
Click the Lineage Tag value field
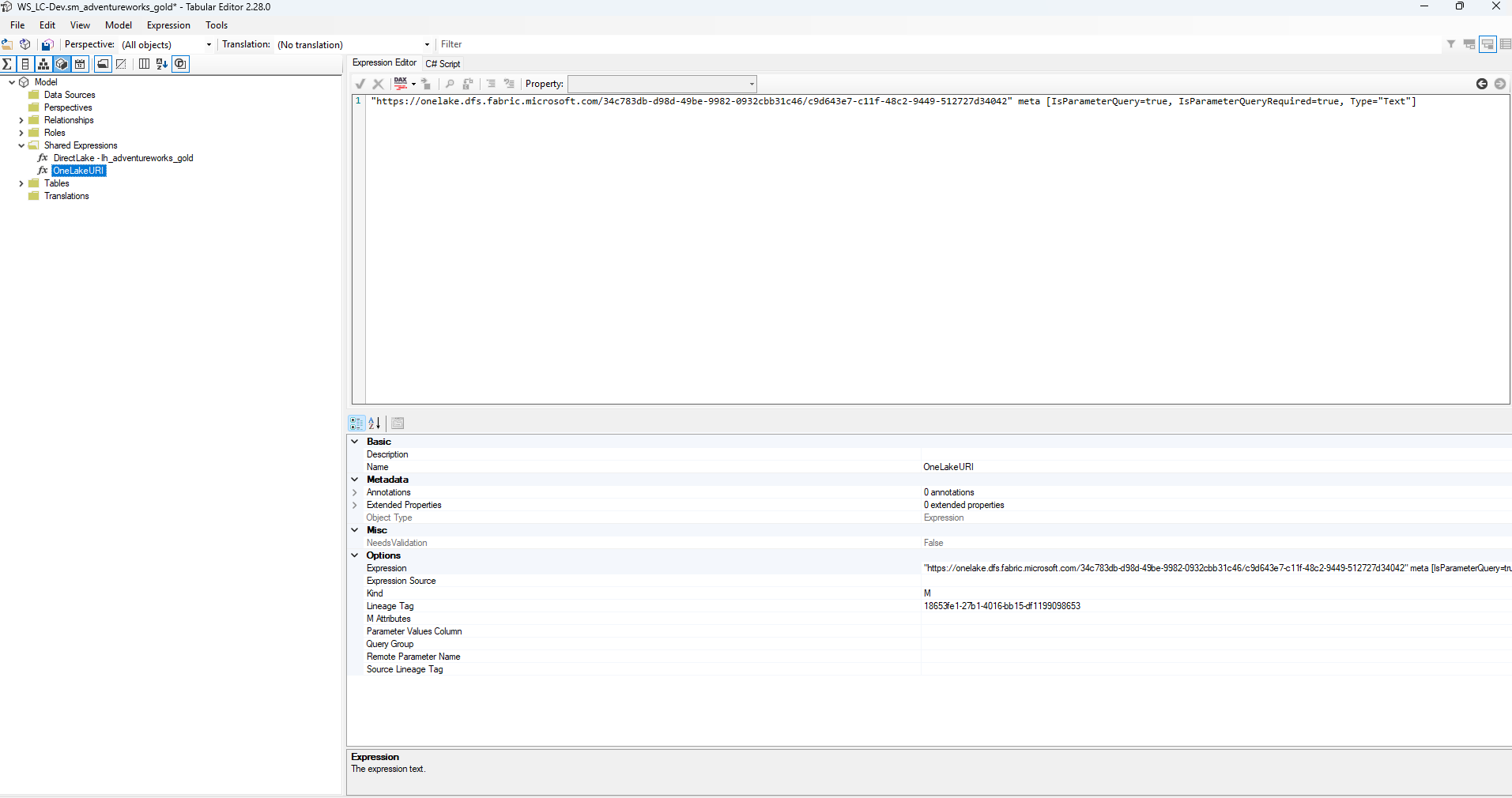tap(1216, 606)
